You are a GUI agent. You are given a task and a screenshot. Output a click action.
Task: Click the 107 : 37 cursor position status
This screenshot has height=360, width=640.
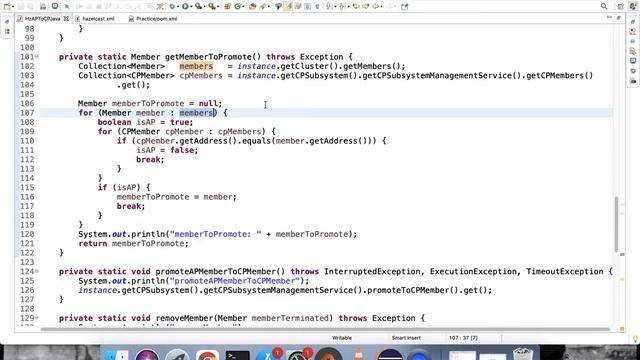463,338
